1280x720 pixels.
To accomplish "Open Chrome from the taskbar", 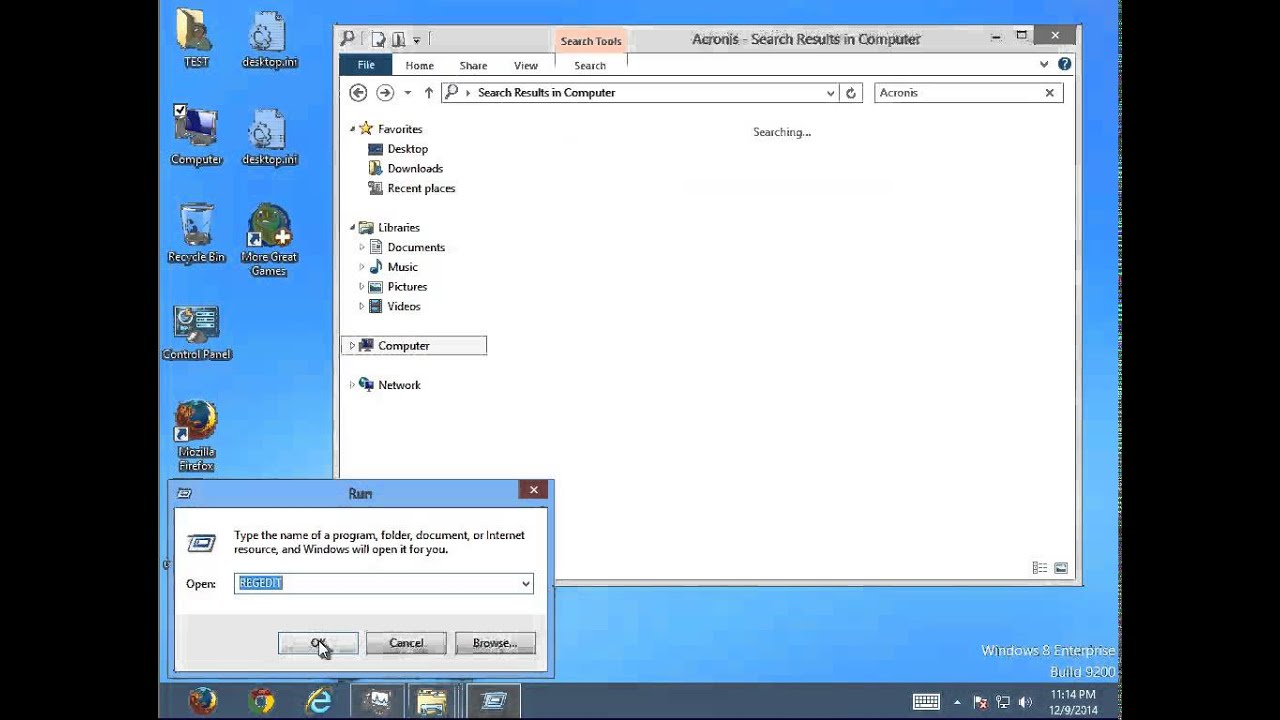I will 262,701.
